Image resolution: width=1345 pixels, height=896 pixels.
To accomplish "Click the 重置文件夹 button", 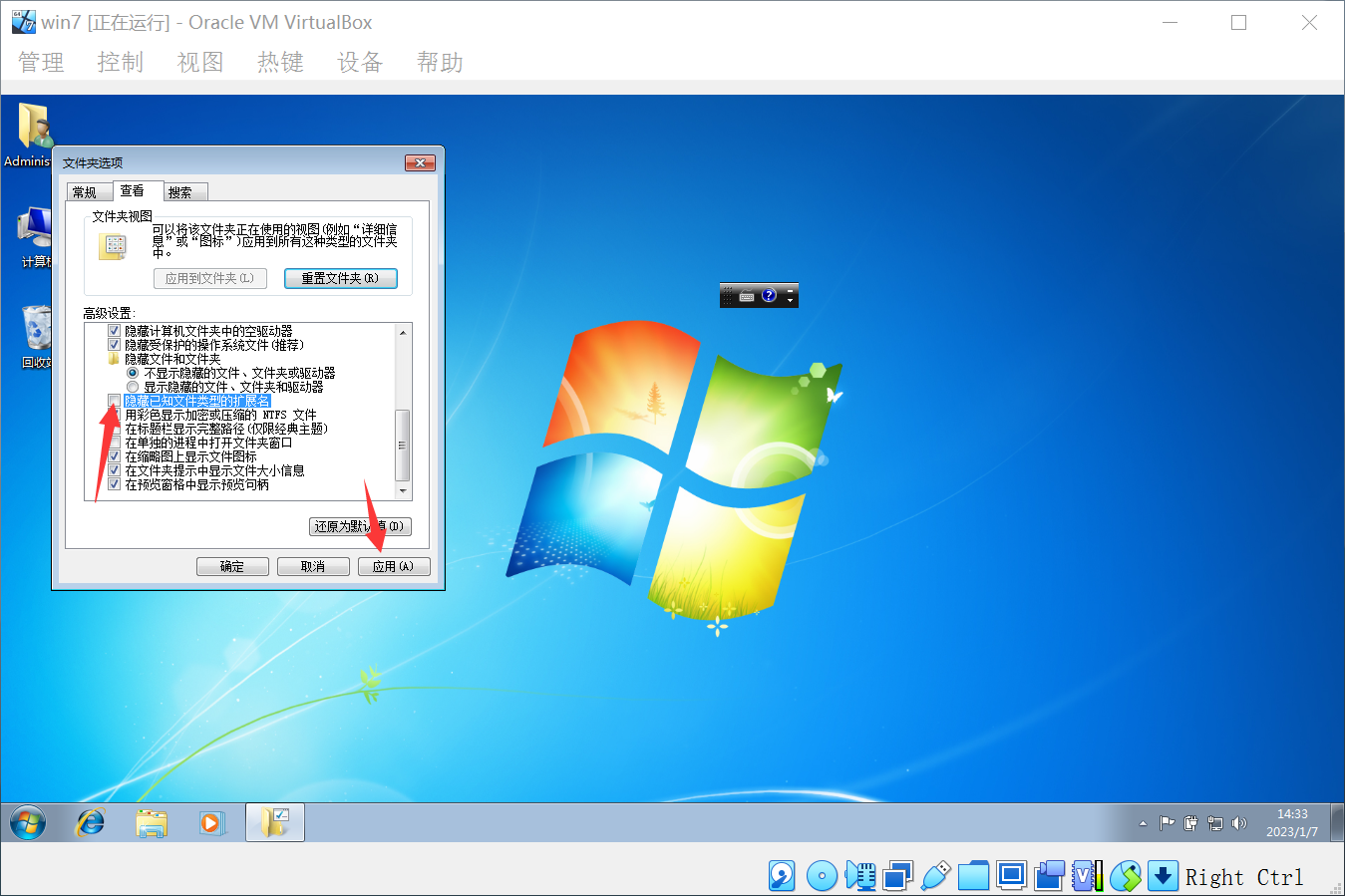I will (x=341, y=278).
